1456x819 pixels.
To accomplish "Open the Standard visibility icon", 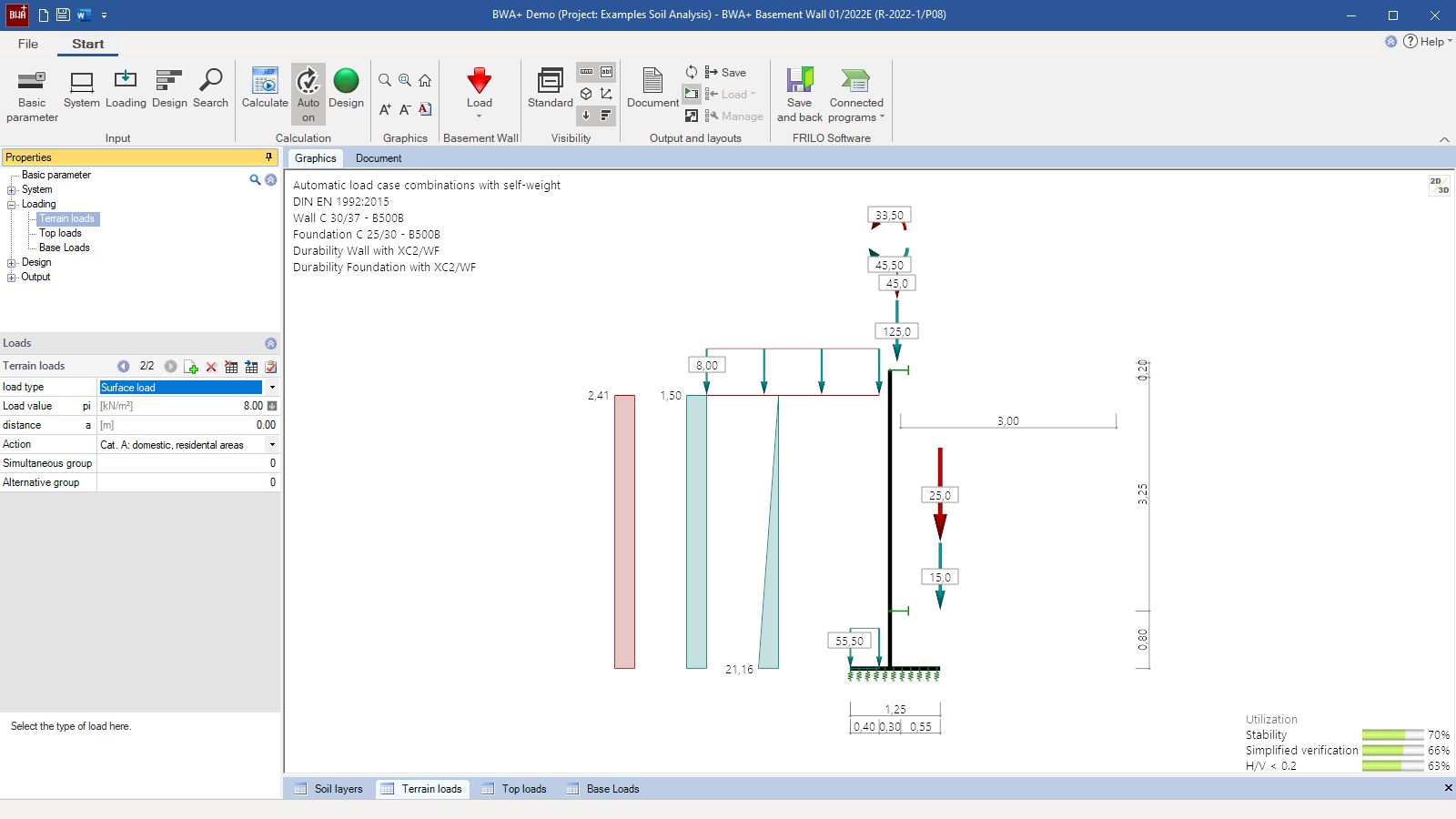I will coord(551,89).
